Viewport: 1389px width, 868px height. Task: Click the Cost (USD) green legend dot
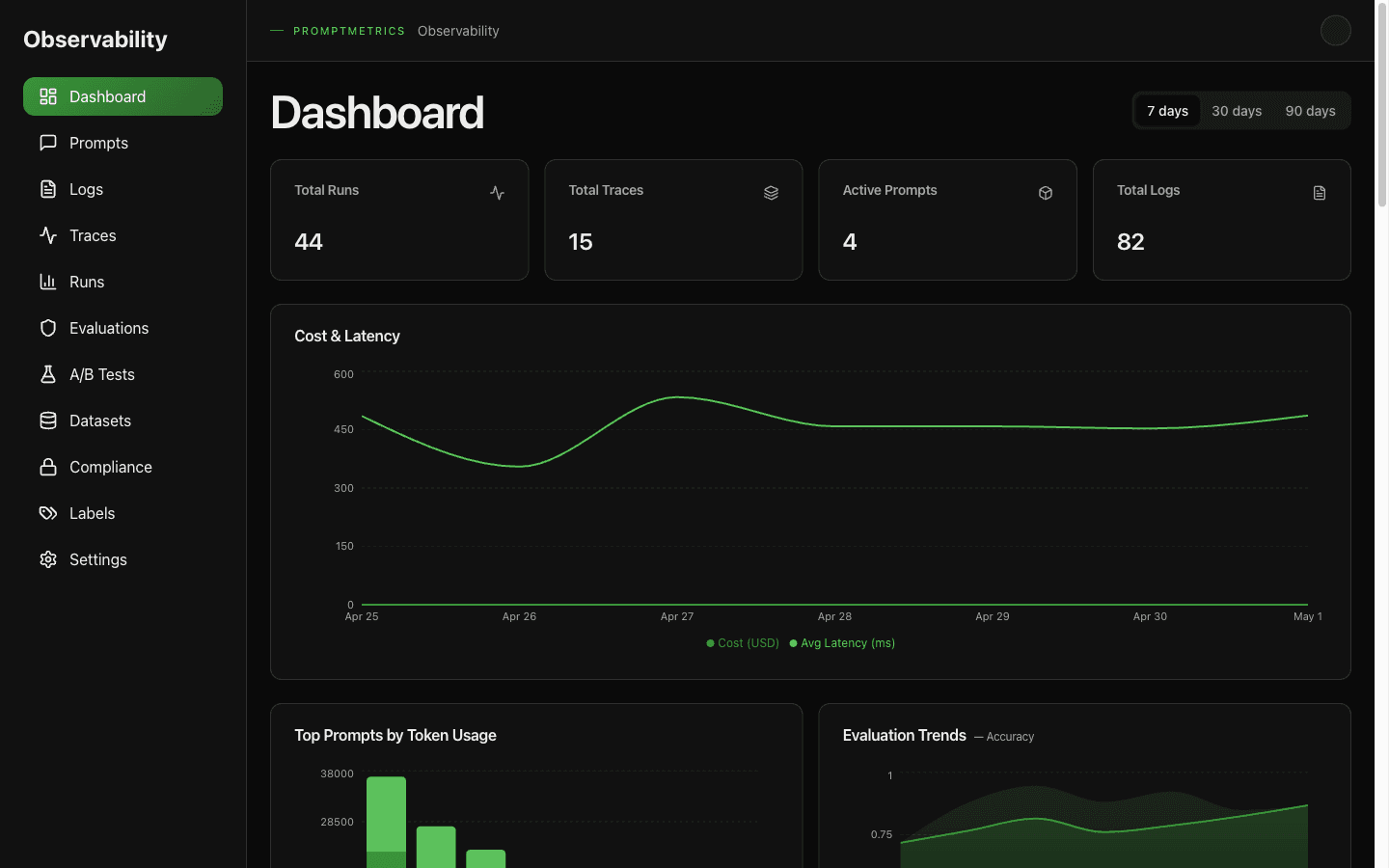(x=711, y=643)
